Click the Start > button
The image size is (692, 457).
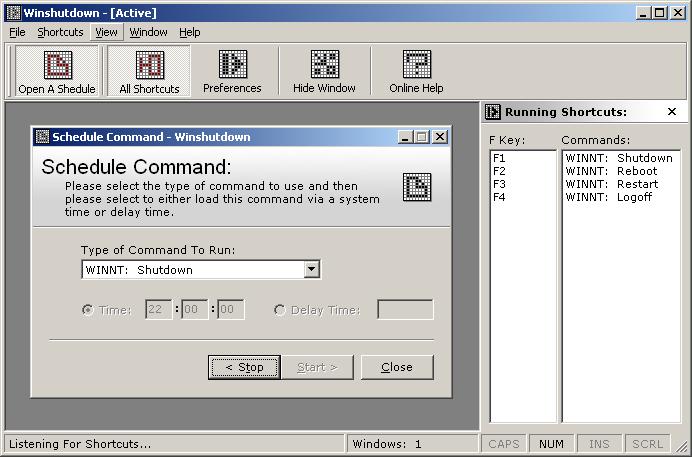[x=317, y=367]
